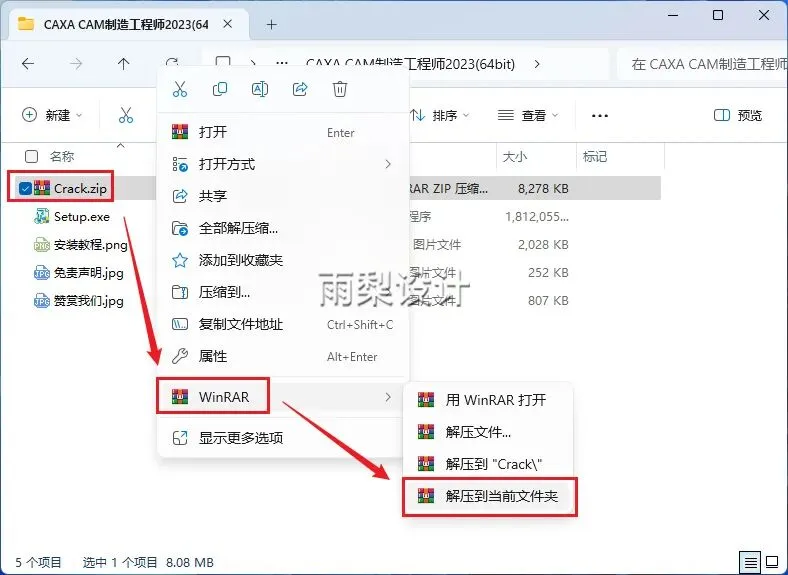This screenshot has width=788, height=575.
Task: Expand the WinRAR submenu arrow
Action: coord(387,397)
